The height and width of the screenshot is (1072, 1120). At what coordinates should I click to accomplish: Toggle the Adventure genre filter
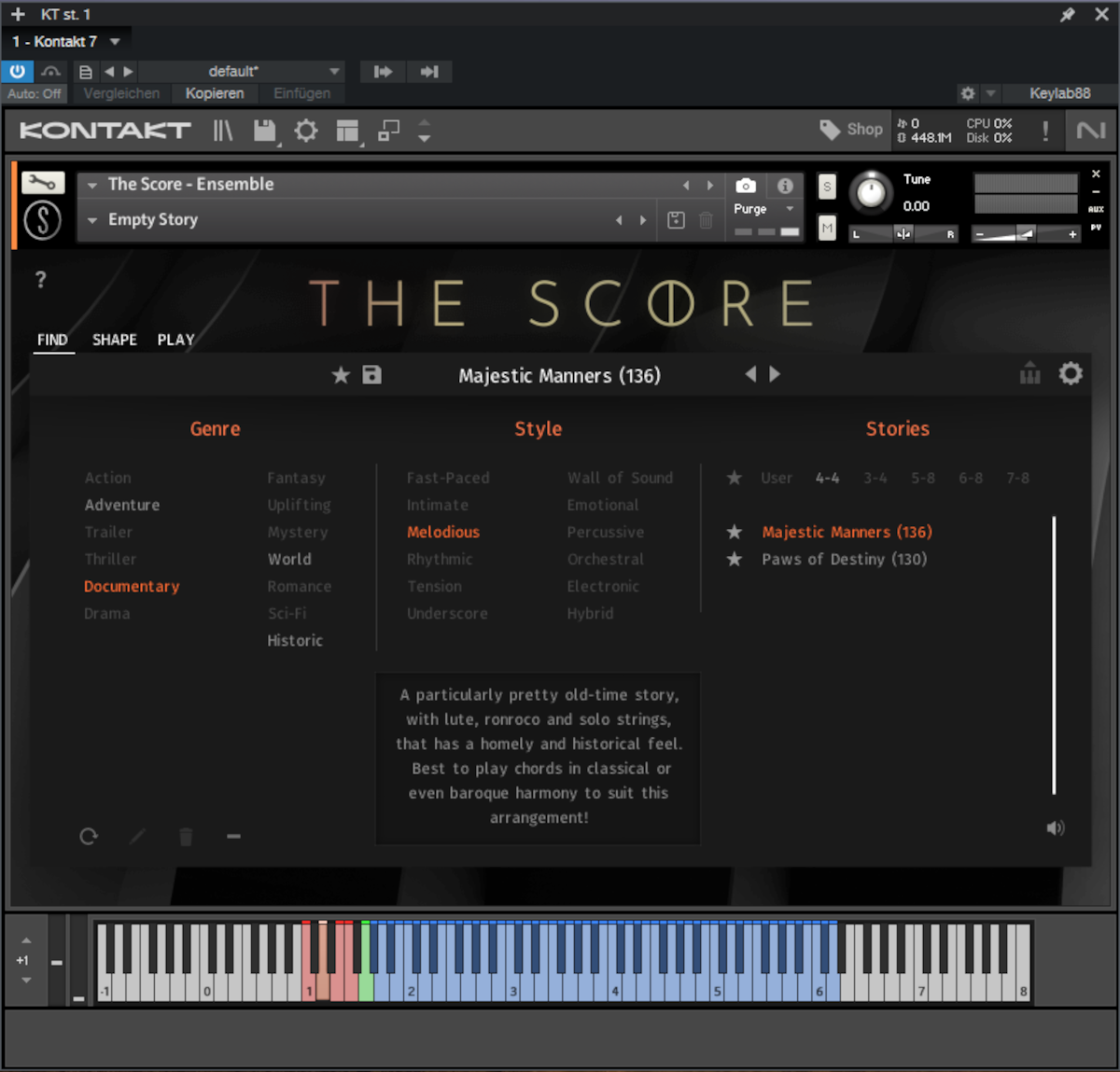122,505
